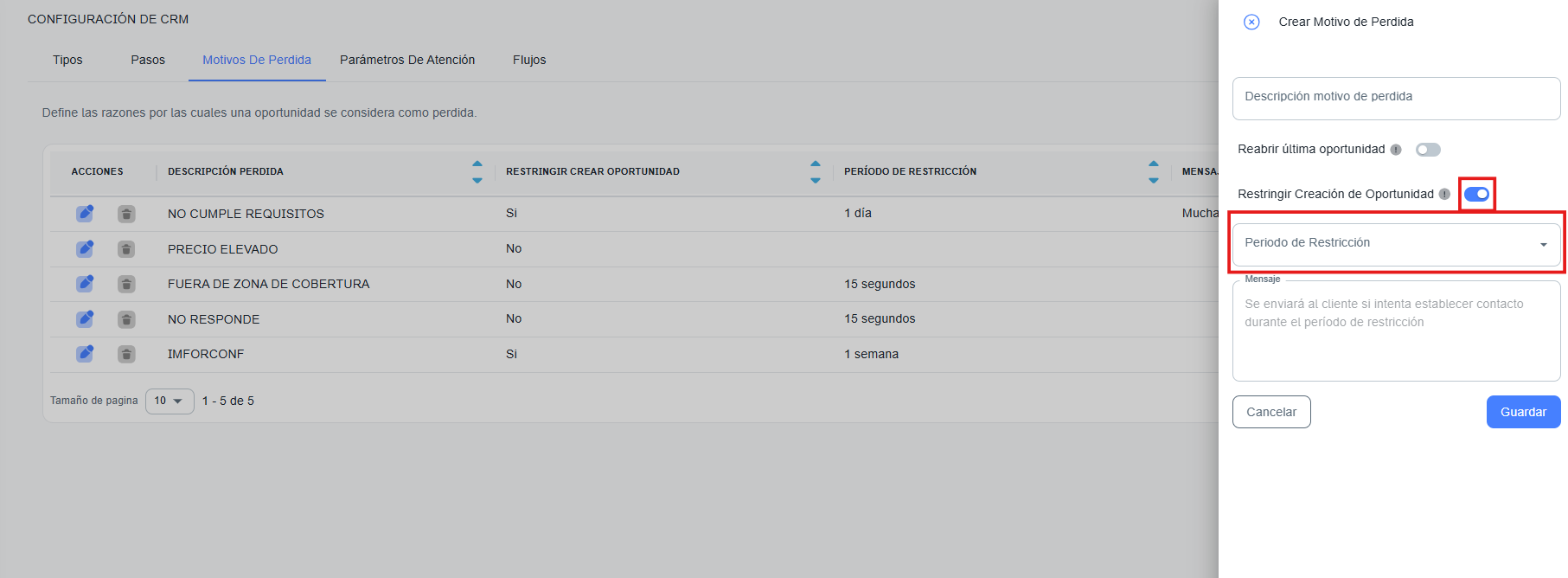Screen dimensions: 1568x578
Task: Delete the FUERA DE ZONA DE COBERTURA row
Action: pos(126,284)
